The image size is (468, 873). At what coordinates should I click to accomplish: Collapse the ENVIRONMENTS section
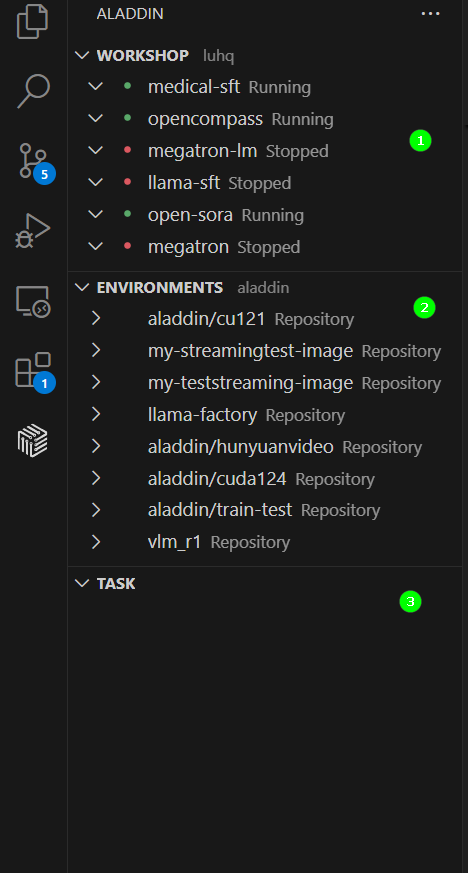(82, 287)
